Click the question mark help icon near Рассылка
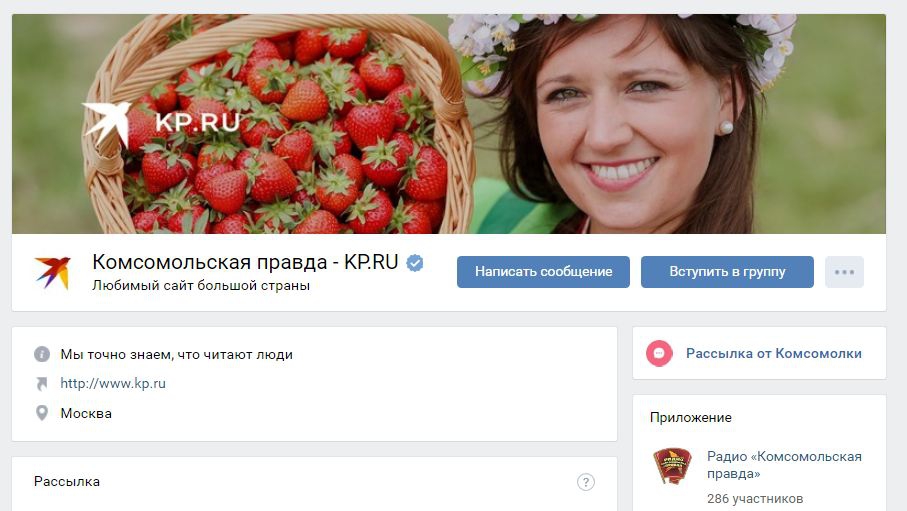907x511 pixels. click(585, 482)
